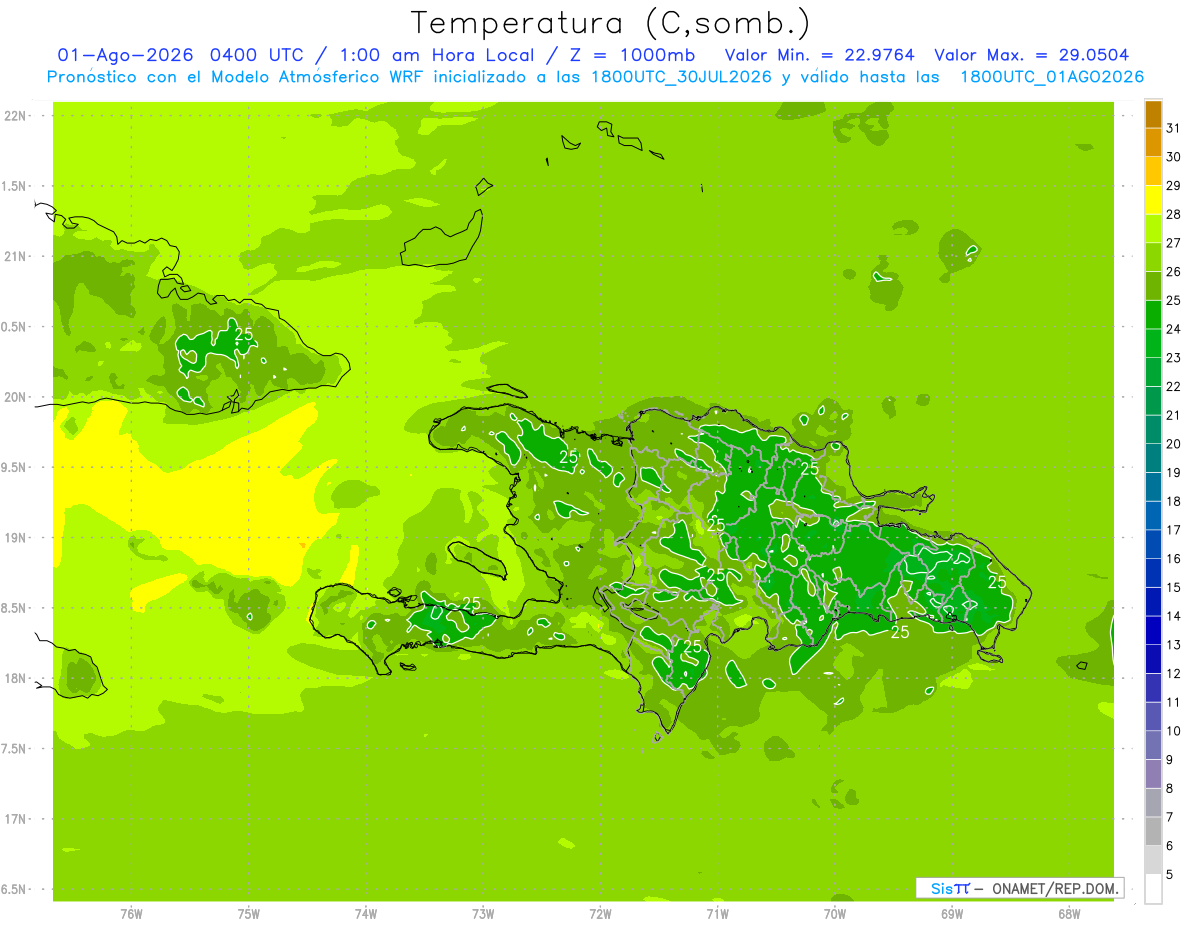This screenshot has width=1200, height=927.
Task: Select the green 24 legend swatch
Action: click(1153, 315)
